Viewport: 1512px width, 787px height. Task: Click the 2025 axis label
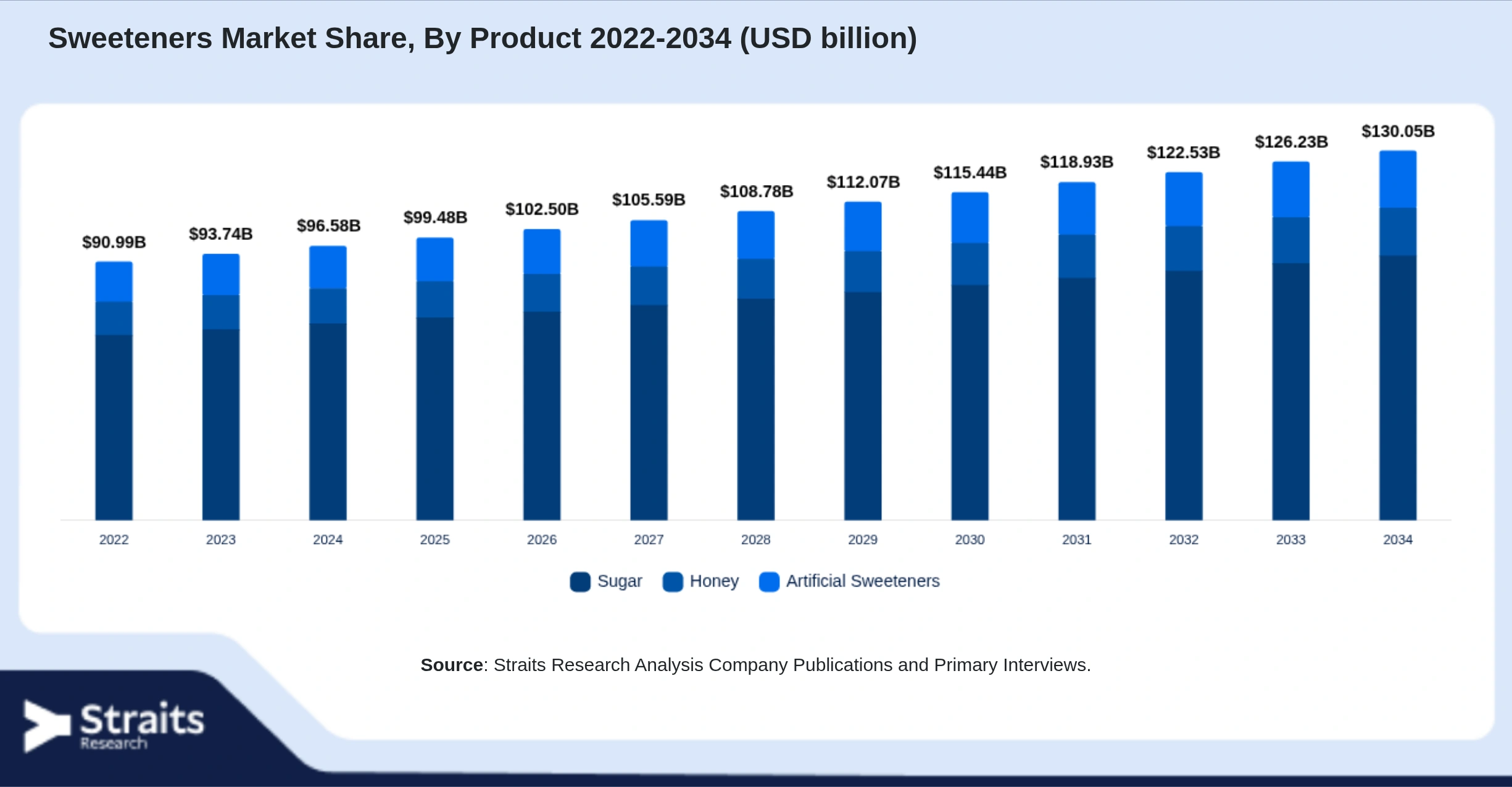[x=435, y=540]
